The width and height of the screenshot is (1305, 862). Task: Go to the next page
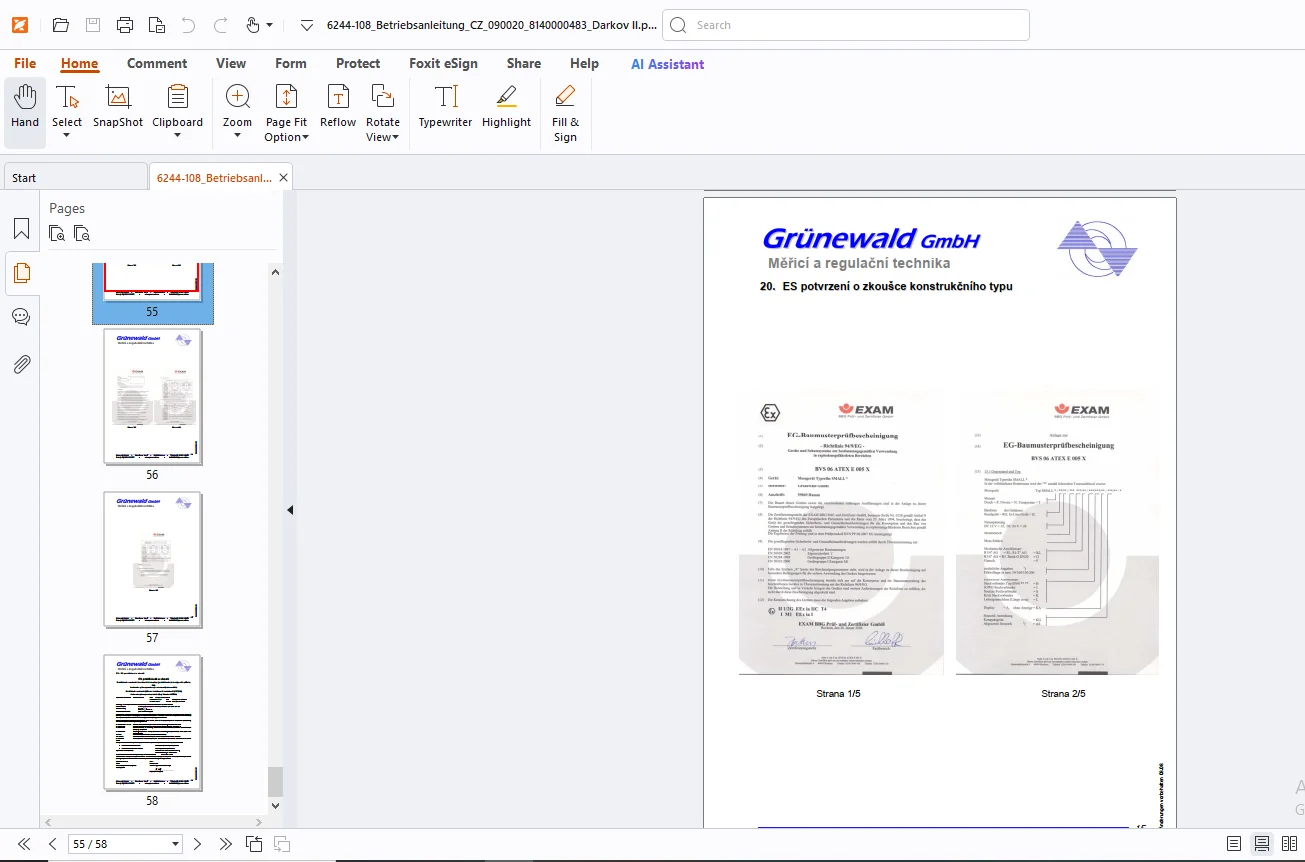pyautogui.click(x=198, y=844)
